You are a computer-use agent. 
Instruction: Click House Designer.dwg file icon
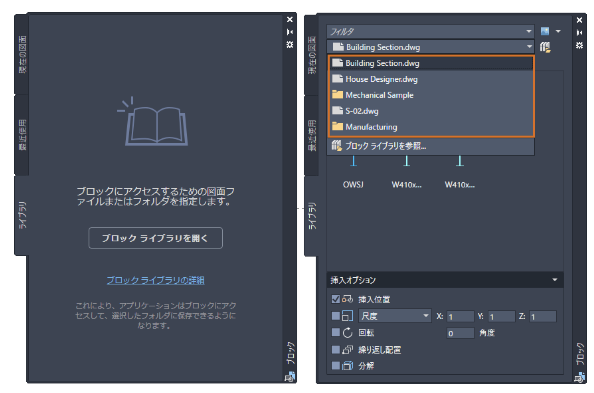pos(337,78)
